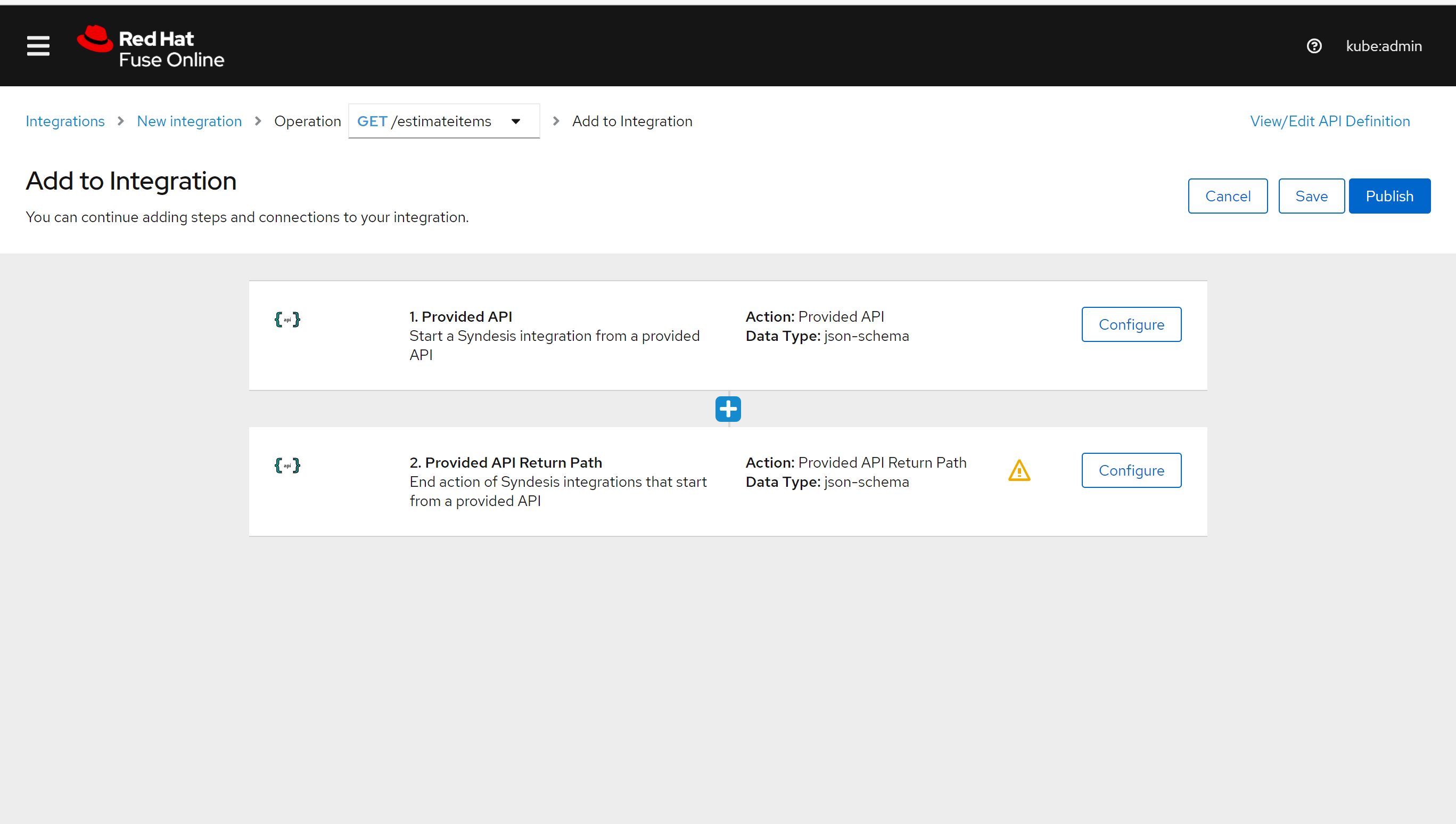1456x824 pixels.
Task: Click the warning triangle icon on Return Path
Action: coord(1019,471)
